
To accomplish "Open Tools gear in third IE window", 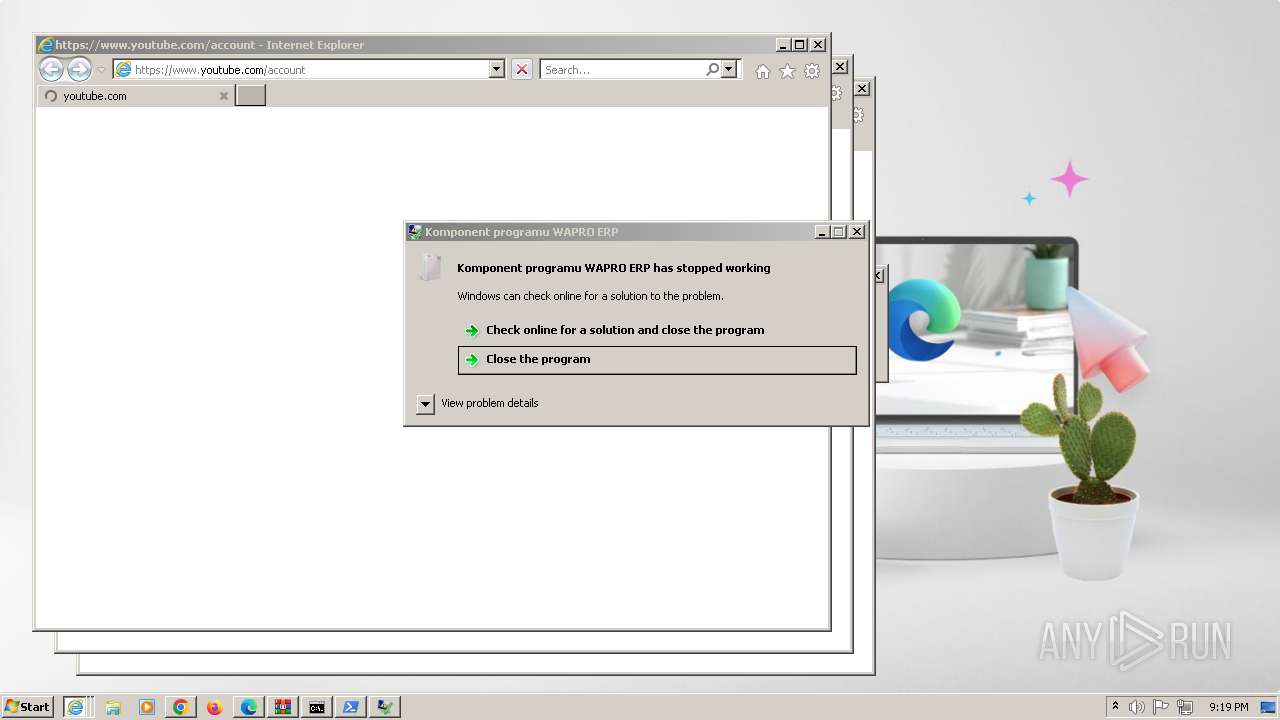I will 858,116.
